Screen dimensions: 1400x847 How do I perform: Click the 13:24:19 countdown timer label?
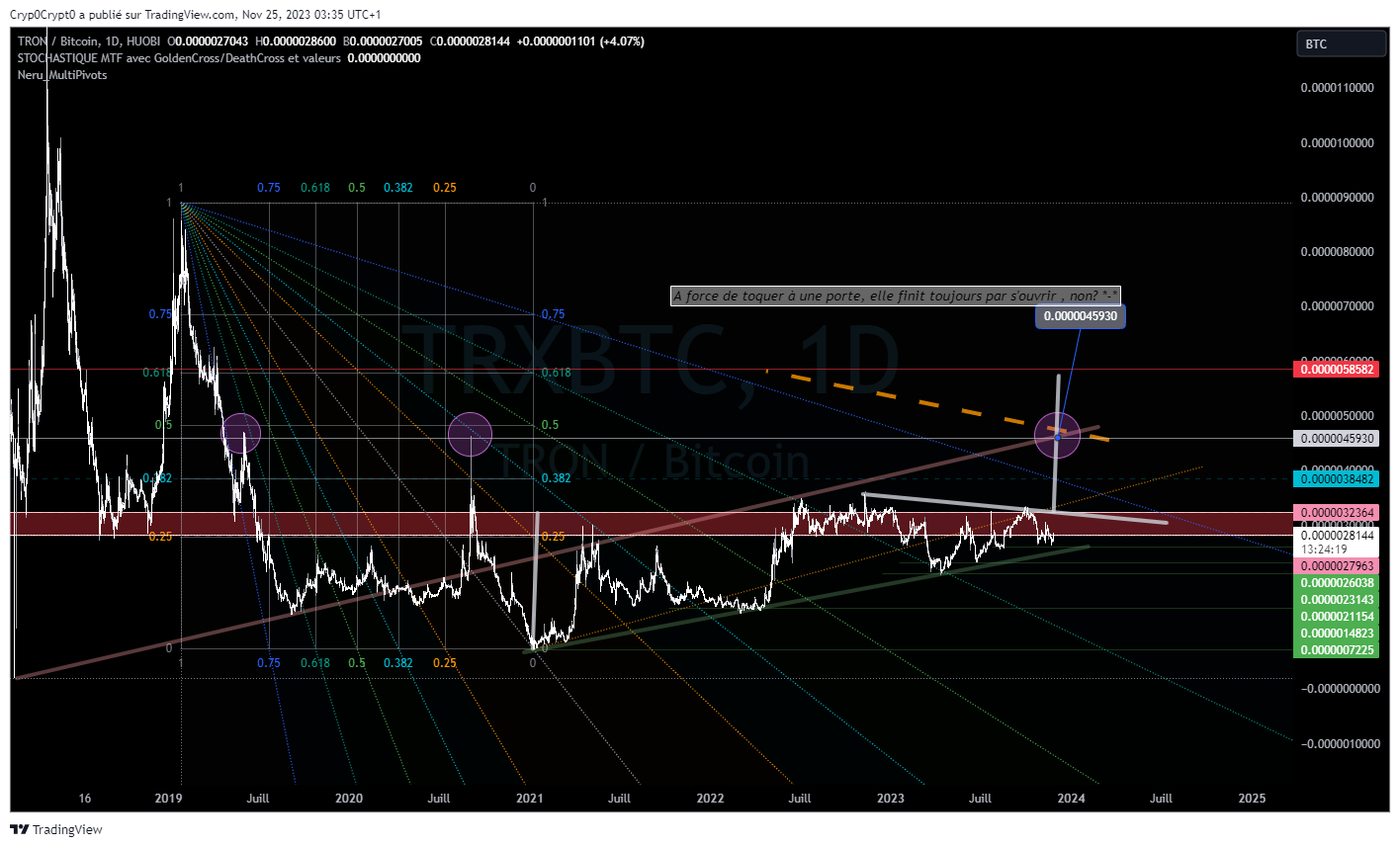click(x=1325, y=550)
